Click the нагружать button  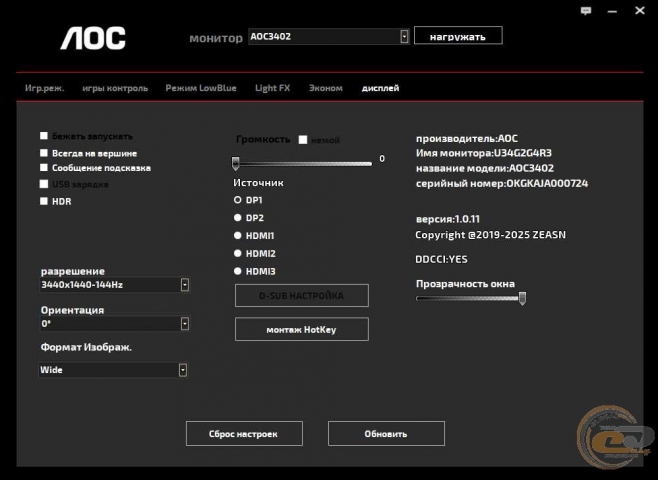pyautogui.click(x=458, y=36)
